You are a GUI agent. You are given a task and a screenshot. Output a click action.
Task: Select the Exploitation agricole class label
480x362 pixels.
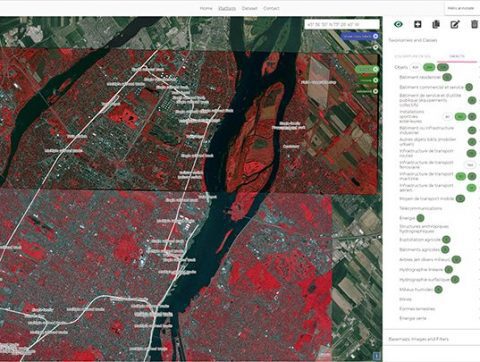click(420, 240)
